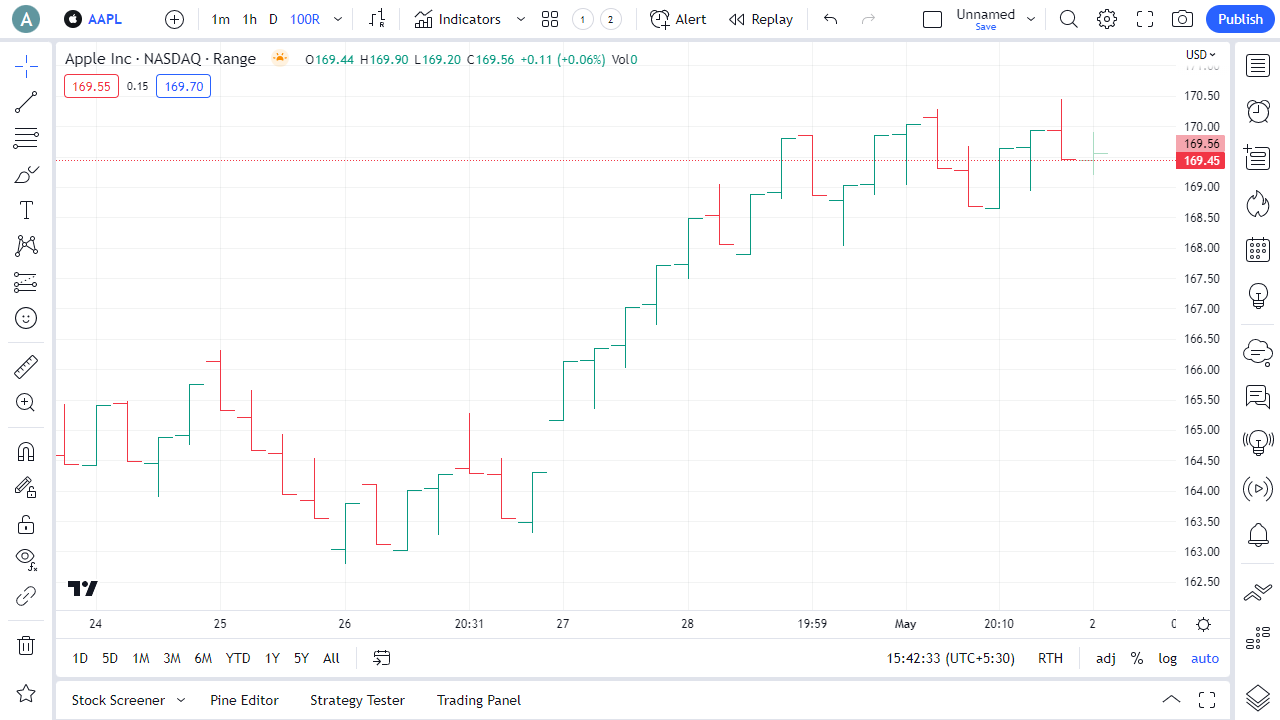Viewport: 1280px width, 720px height.
Task: Click the 169.70 buy price button
Action: [x=183, y=86]
